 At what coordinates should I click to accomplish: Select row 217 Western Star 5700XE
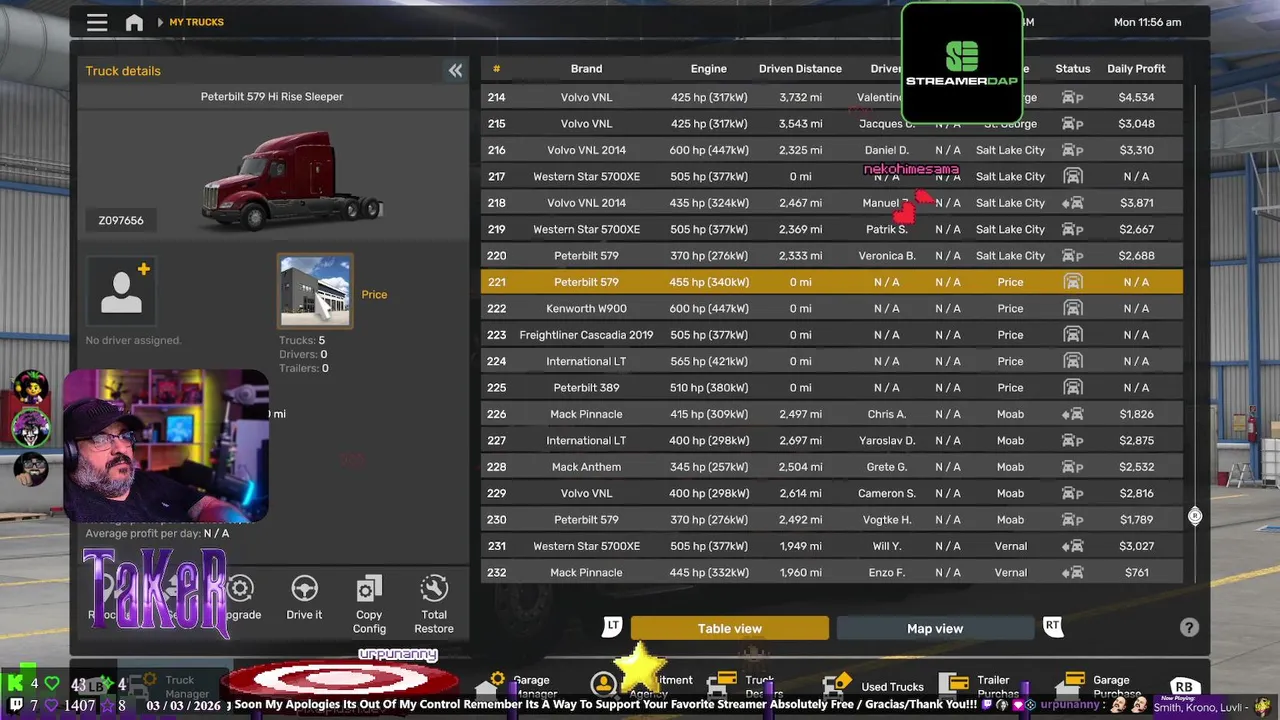click(x=832, y=176)
